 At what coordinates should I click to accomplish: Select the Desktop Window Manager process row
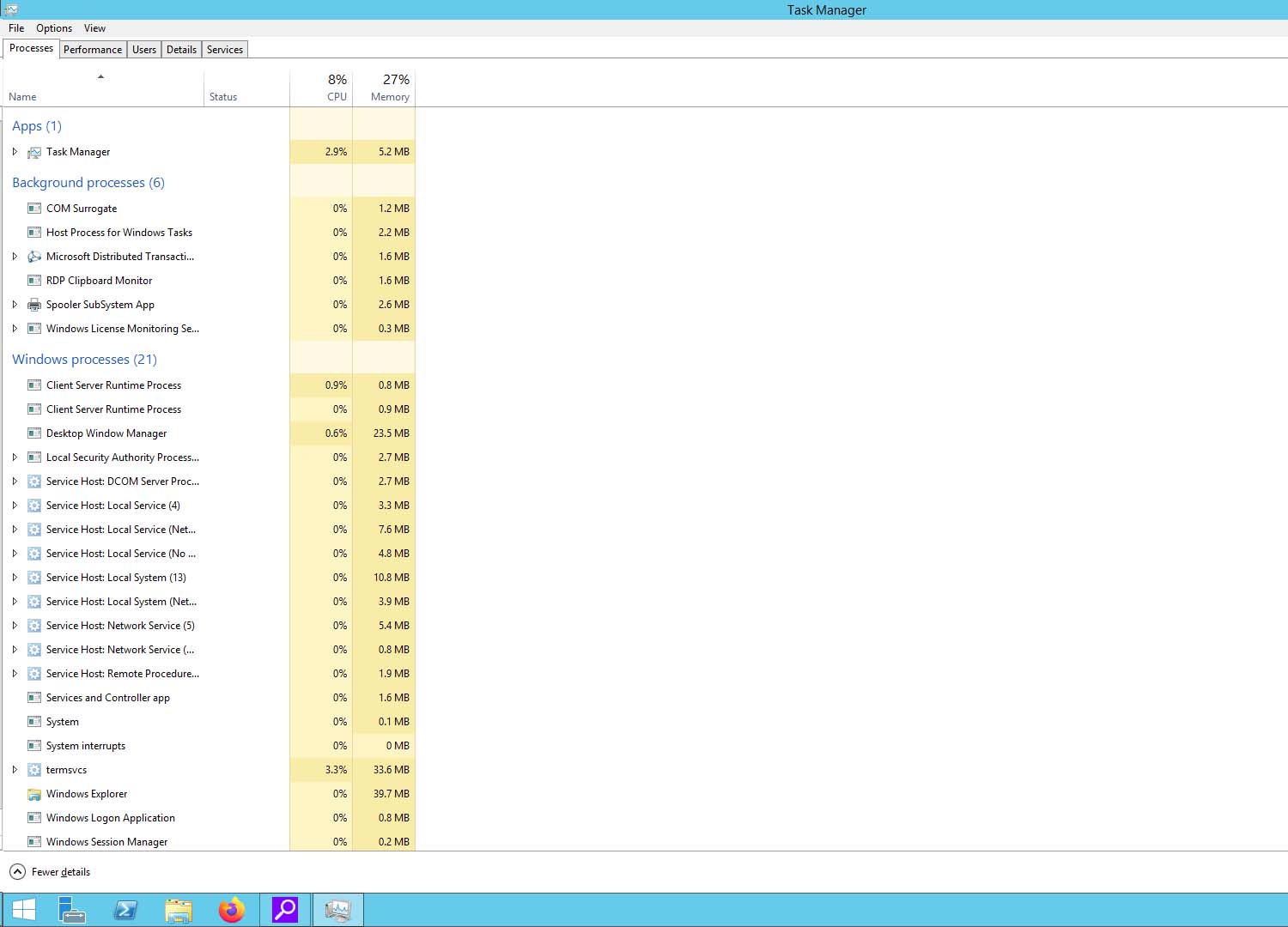pos(106,433)
